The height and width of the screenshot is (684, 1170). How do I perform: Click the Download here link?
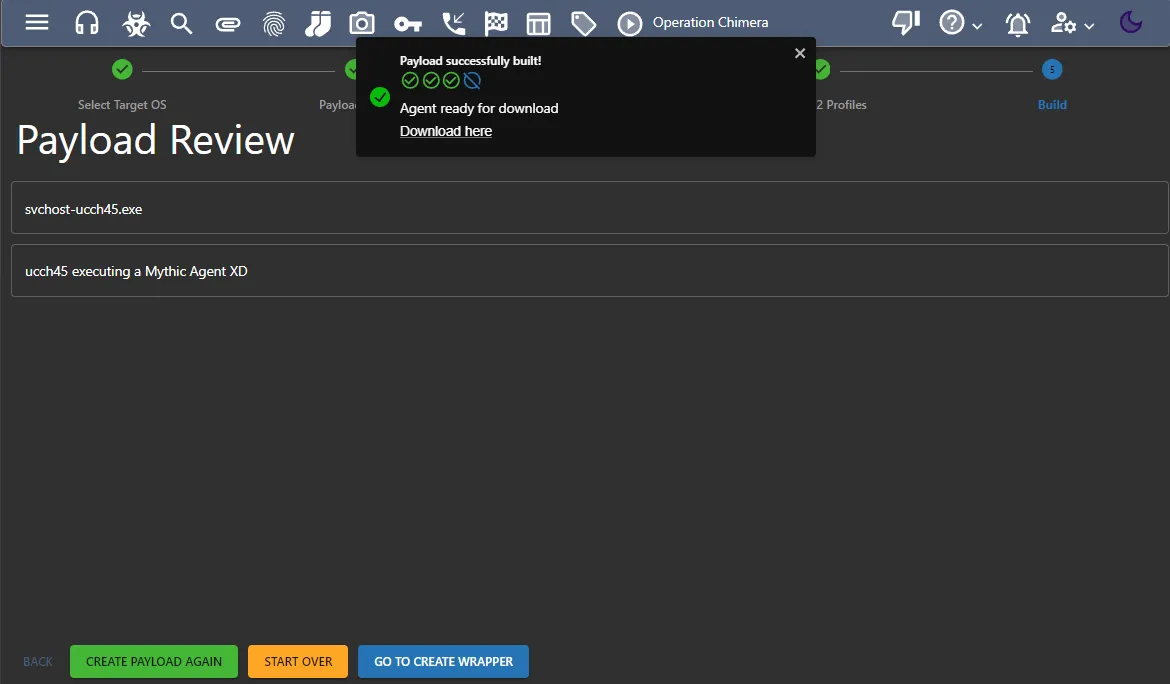(446, 131)
